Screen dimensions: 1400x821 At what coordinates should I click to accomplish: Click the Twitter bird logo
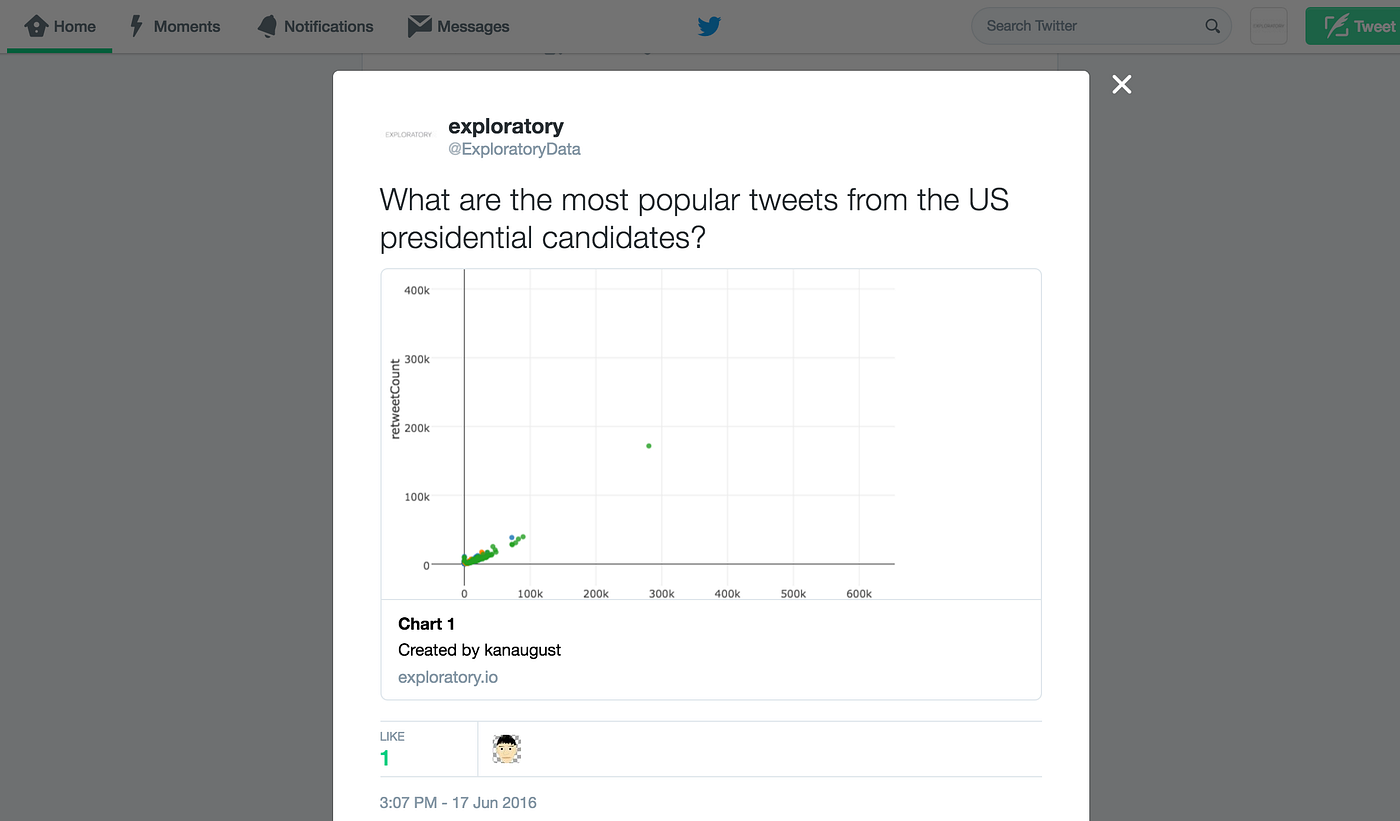(709, 26)
